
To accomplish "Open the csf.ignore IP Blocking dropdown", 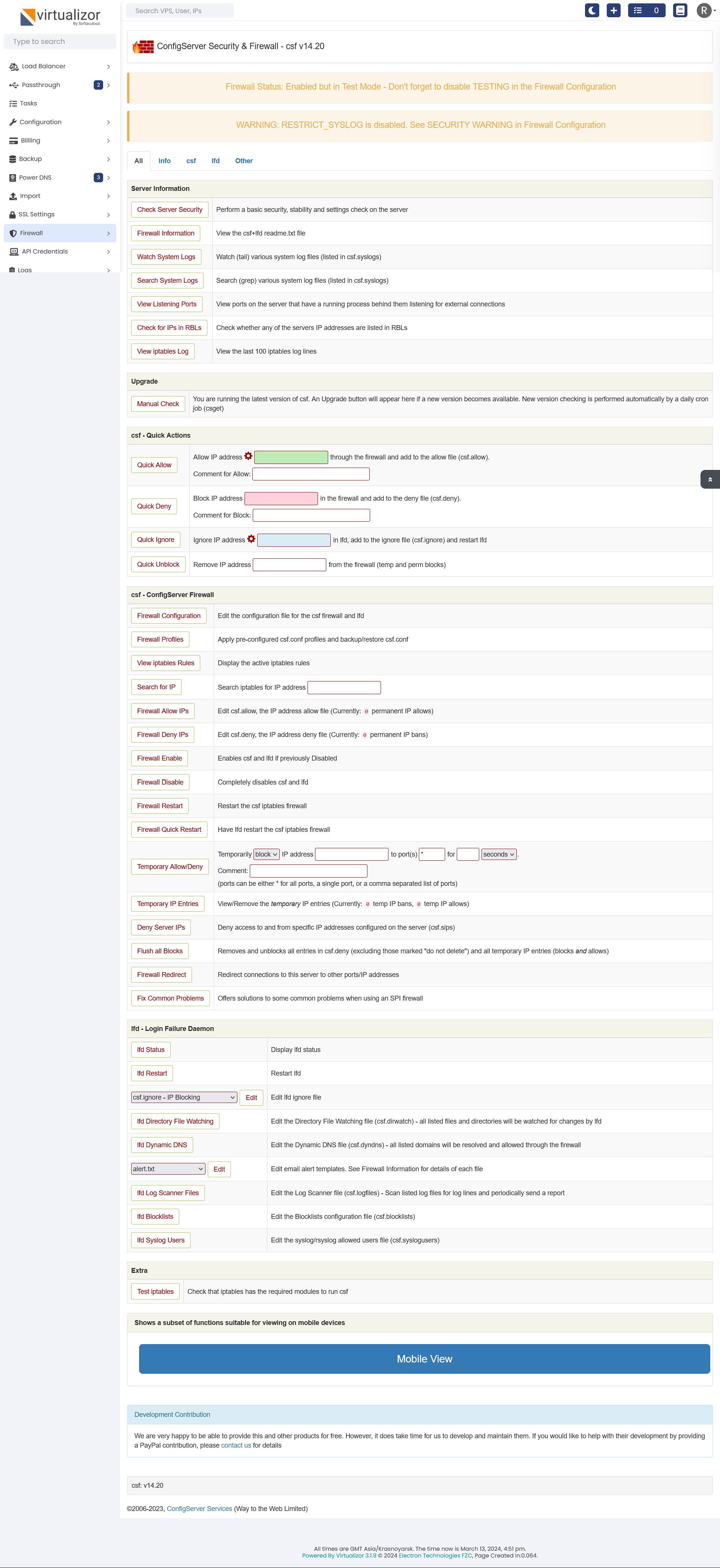I will coord(184,1097).
